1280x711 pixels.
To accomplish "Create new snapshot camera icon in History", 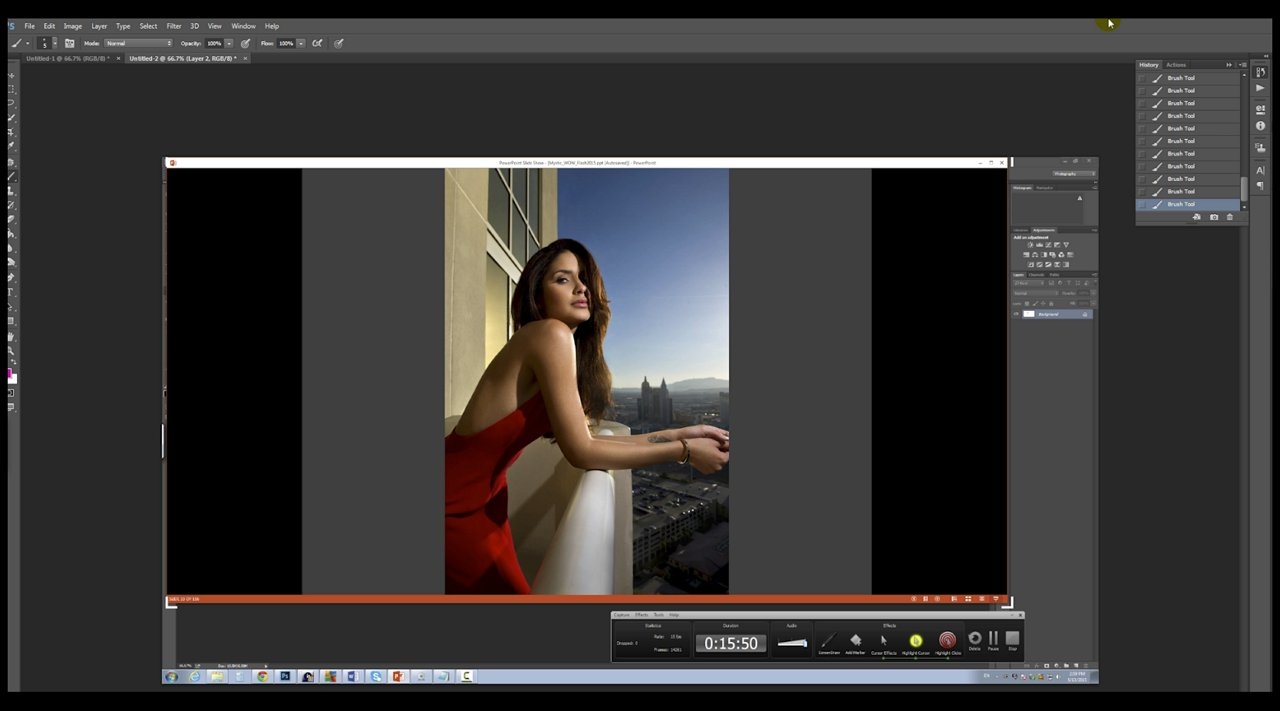I will tap(1214, 217).
